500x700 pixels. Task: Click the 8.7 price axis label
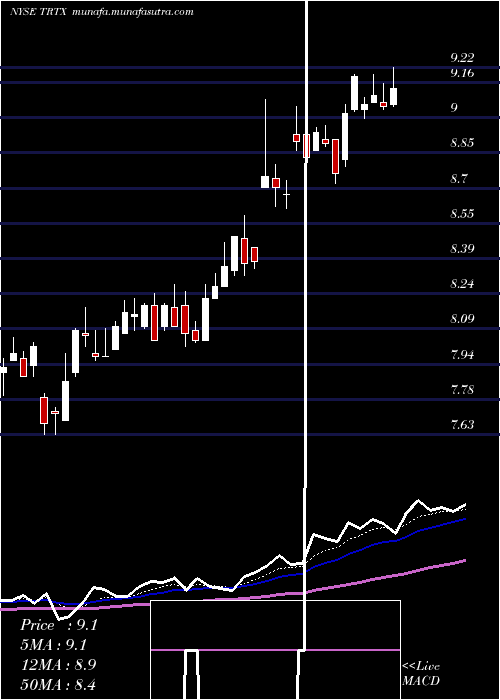(459, 179)
